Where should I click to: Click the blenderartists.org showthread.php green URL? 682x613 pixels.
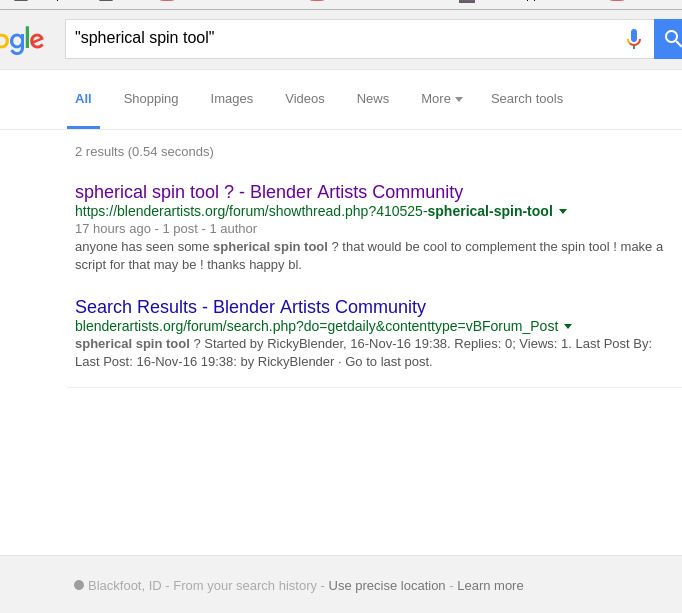(314, 211)
